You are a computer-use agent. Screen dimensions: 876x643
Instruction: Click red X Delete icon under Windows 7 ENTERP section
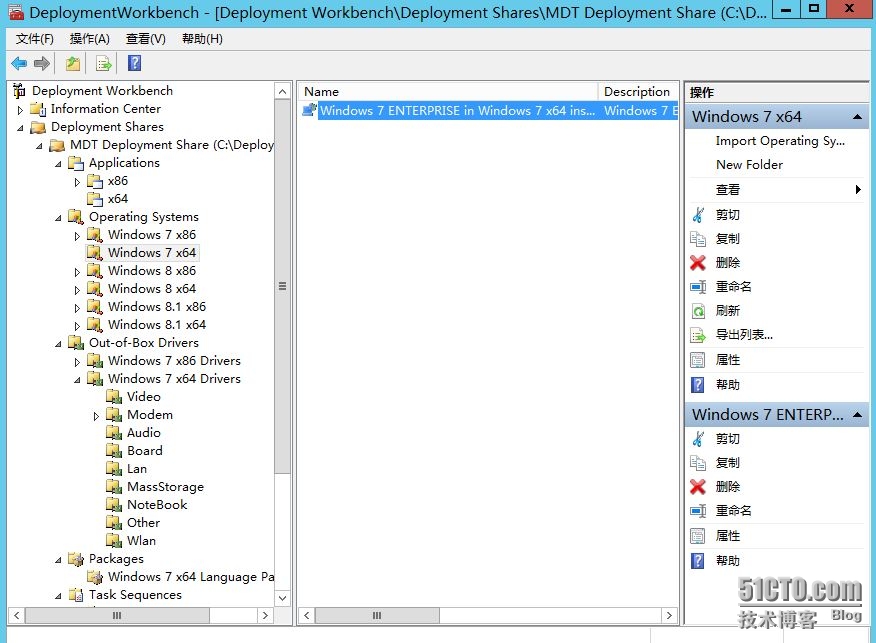[698, 487]
